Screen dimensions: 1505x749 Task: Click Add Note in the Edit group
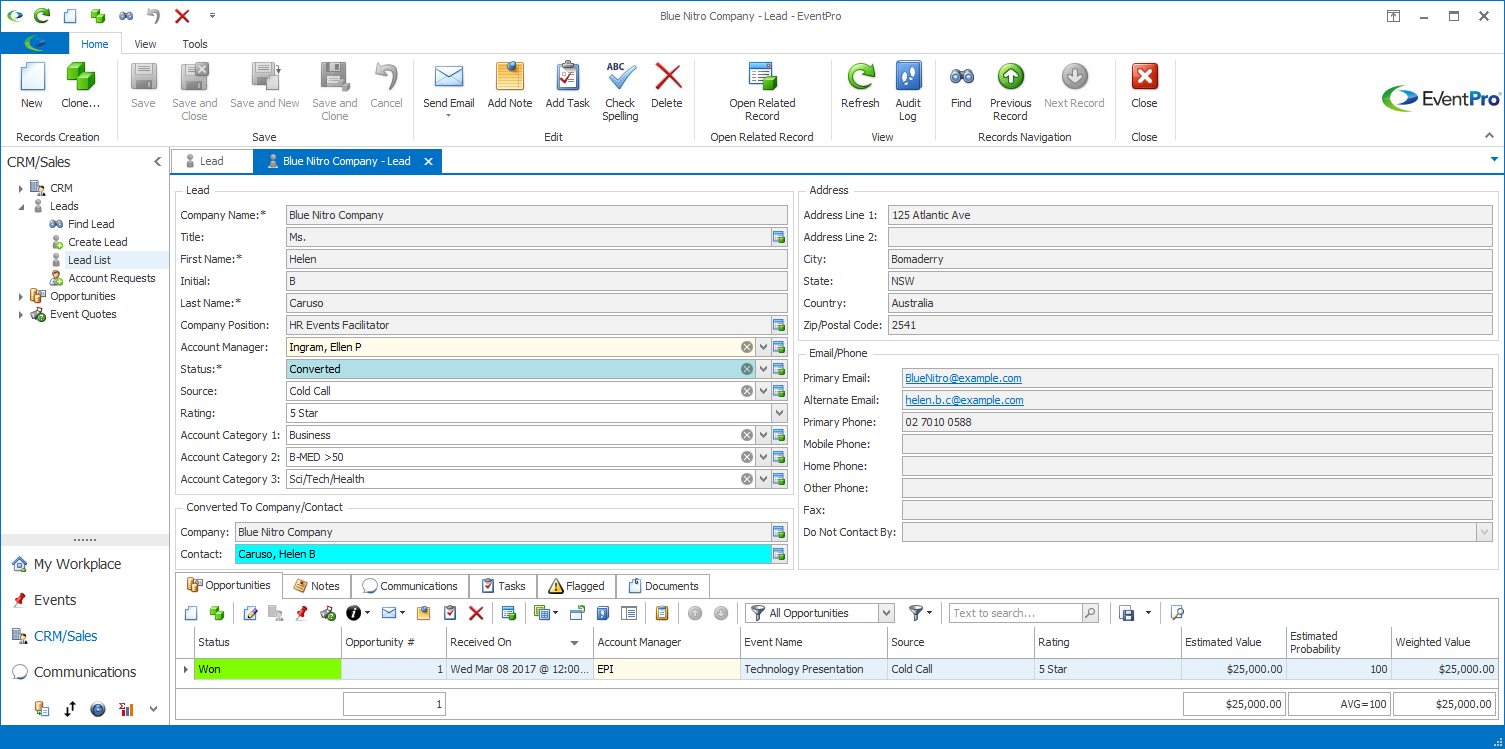pos(510,86)
